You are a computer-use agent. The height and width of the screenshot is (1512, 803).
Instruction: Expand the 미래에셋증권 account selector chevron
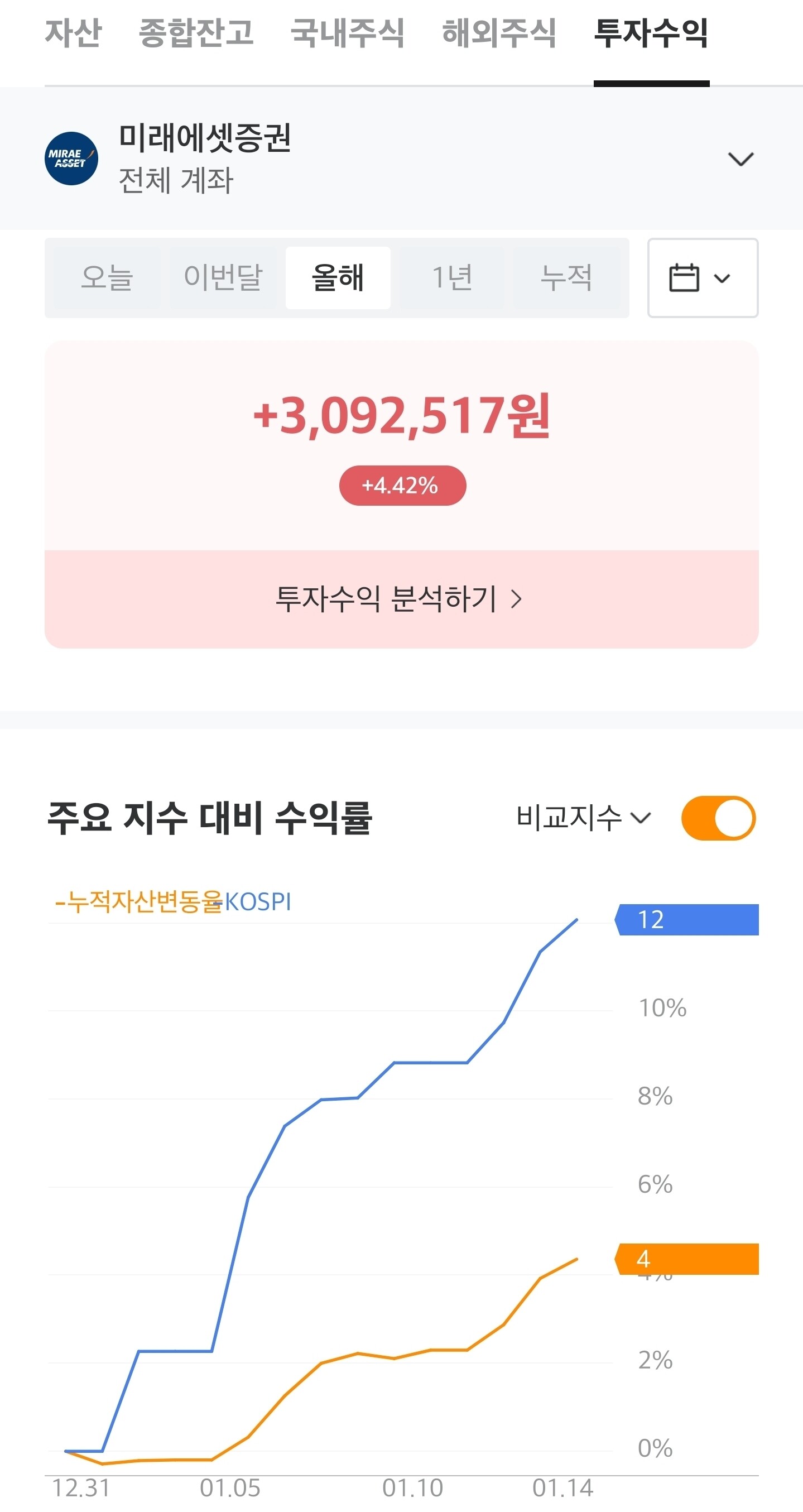point(740,159)
